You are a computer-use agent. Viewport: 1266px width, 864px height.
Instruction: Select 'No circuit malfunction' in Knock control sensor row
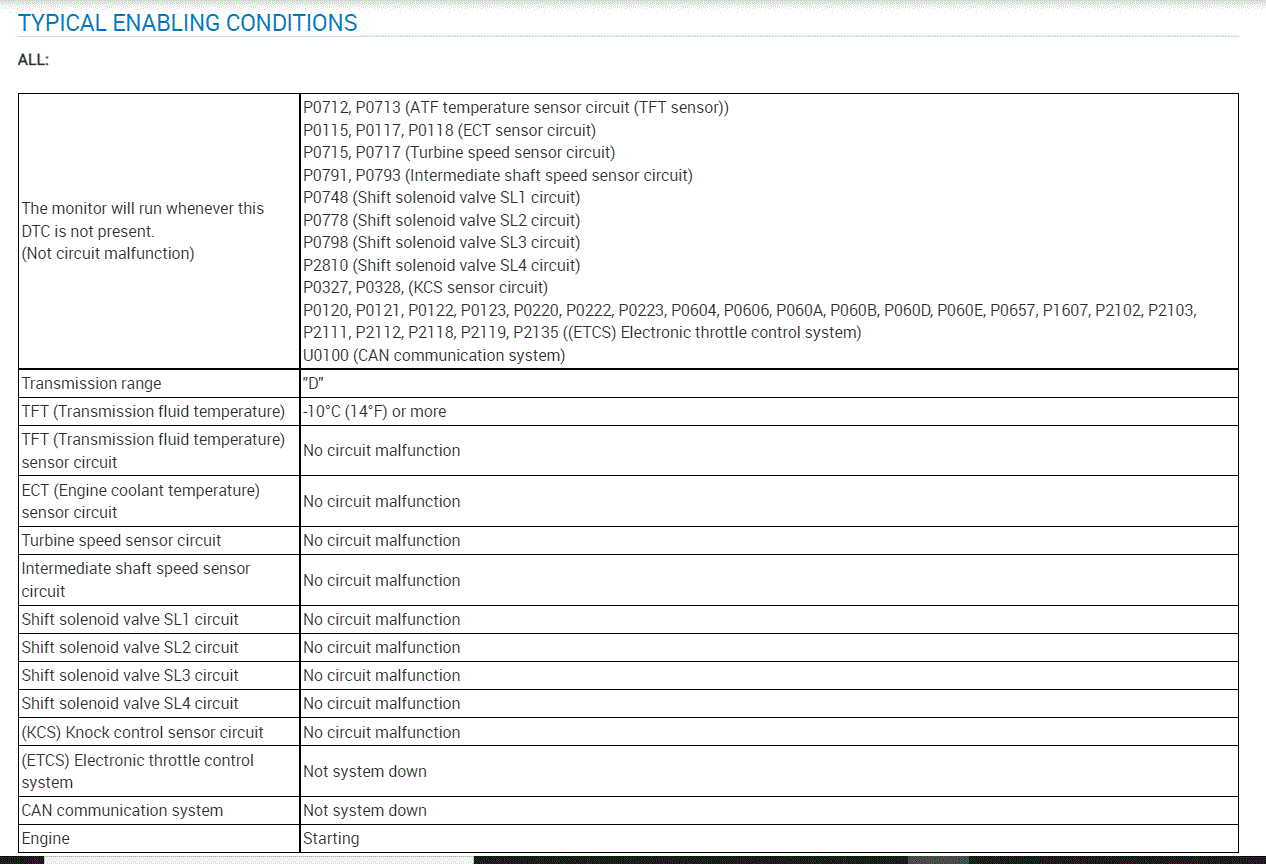click(x=382, y=732)
